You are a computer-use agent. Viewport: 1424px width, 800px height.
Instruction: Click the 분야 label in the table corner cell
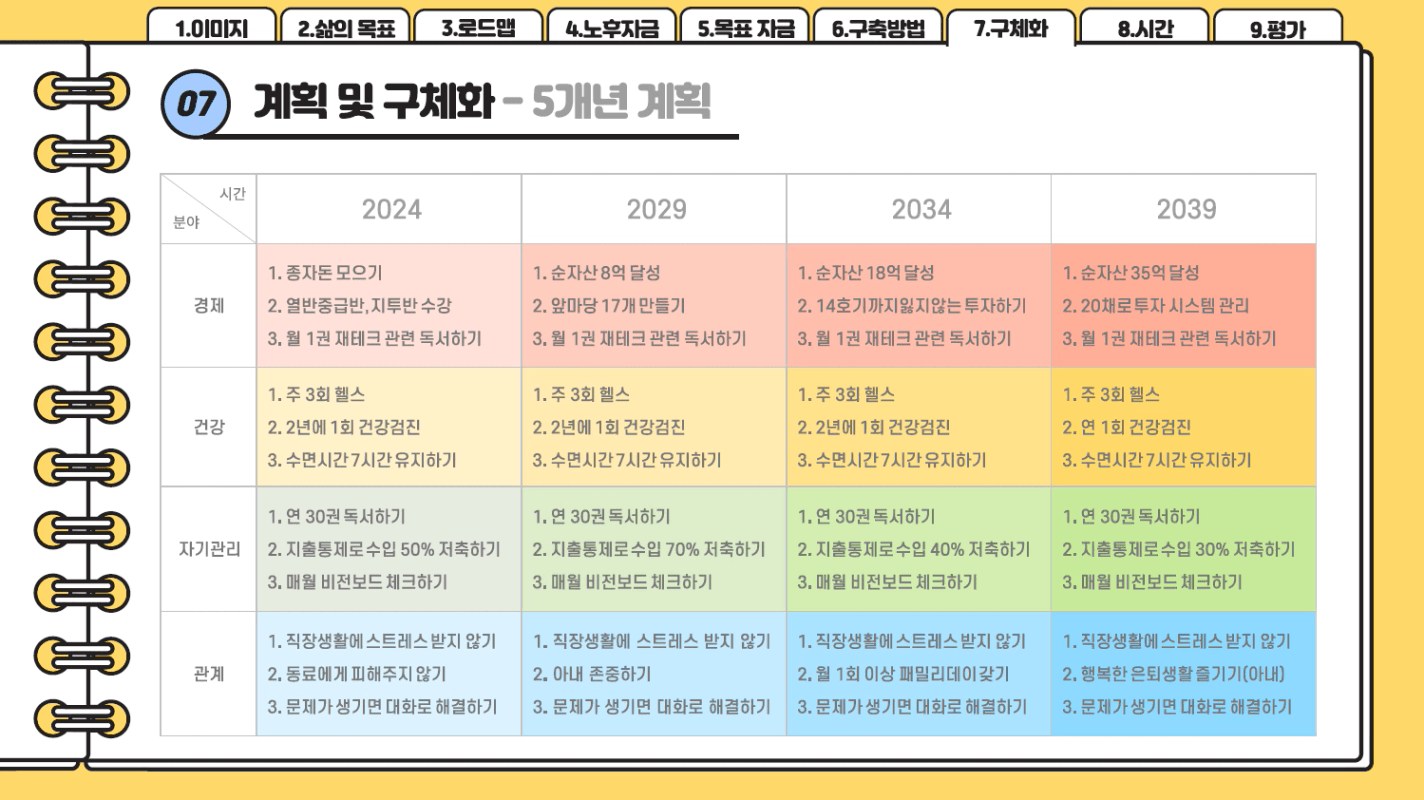pyautogui.click(x=186, y=223)
